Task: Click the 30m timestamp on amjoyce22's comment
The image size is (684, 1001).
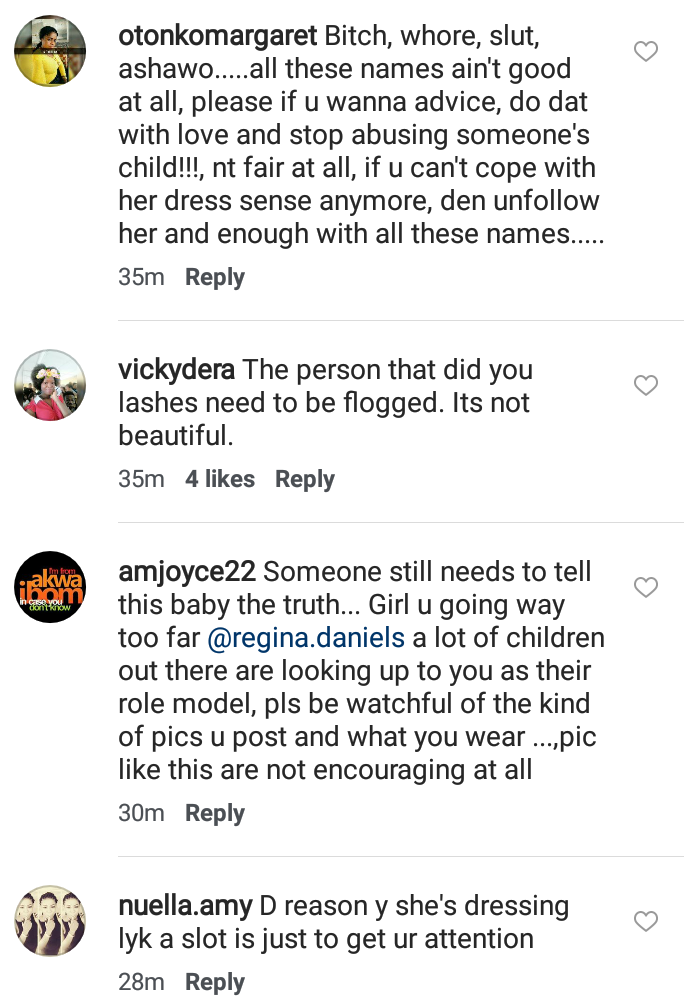Action: (141, 813)
